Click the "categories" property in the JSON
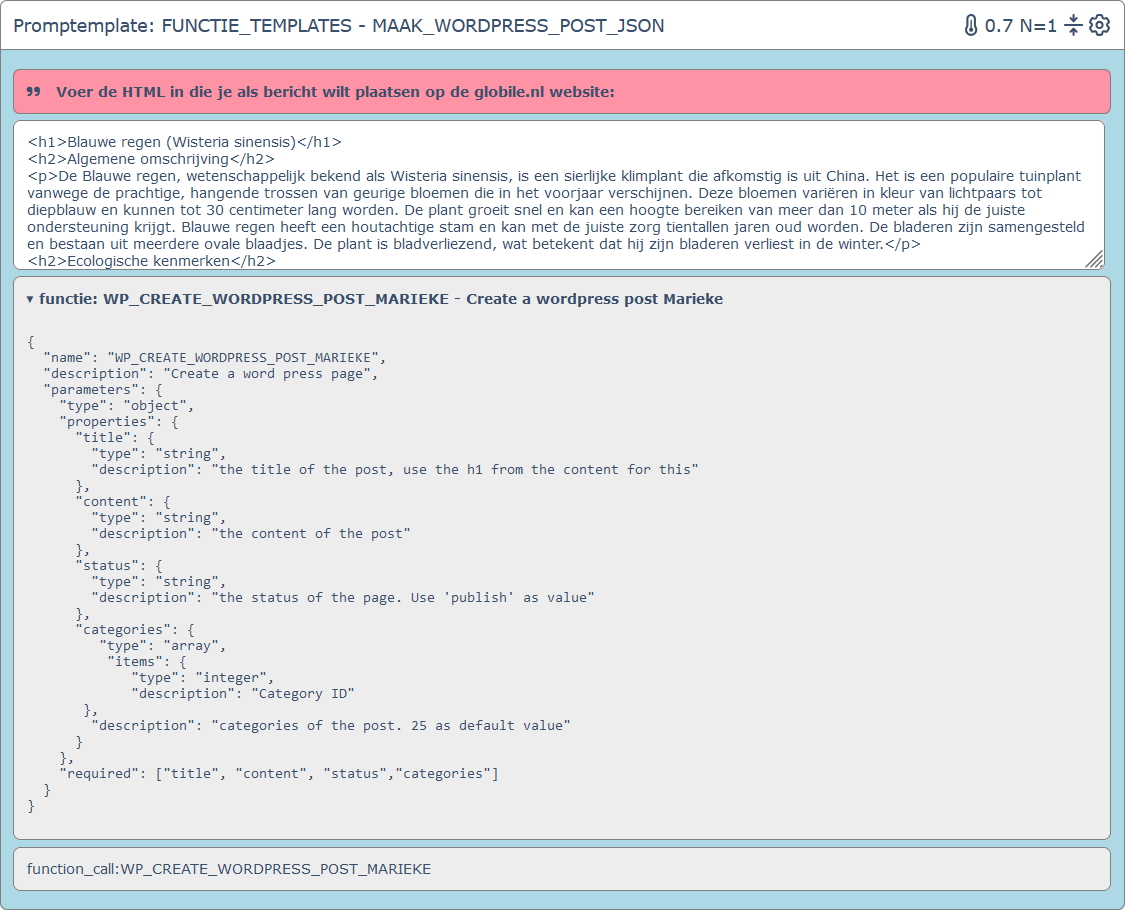This screenshot has width=1125, height=910. pyautogui.click(x=124, y=629)
